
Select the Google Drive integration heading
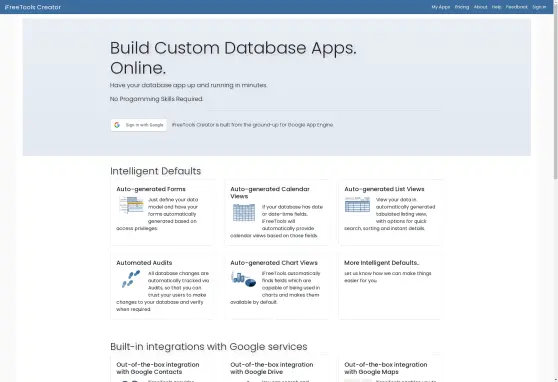272,368
